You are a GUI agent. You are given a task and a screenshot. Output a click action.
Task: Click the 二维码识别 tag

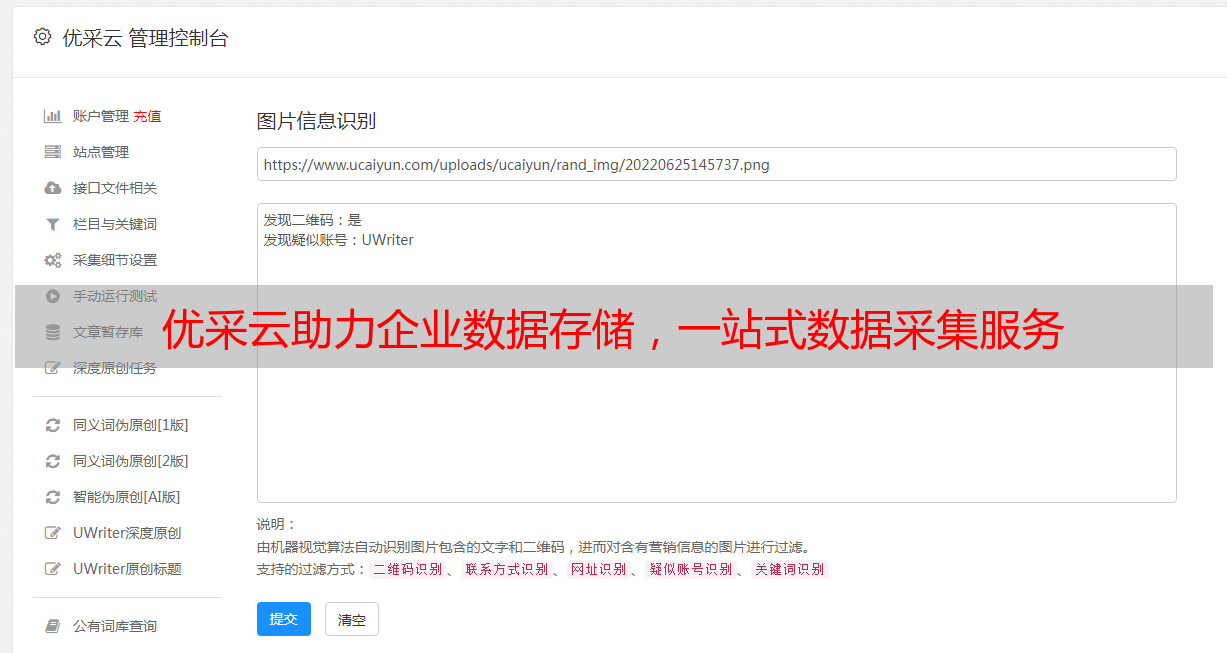pos(407,569)
